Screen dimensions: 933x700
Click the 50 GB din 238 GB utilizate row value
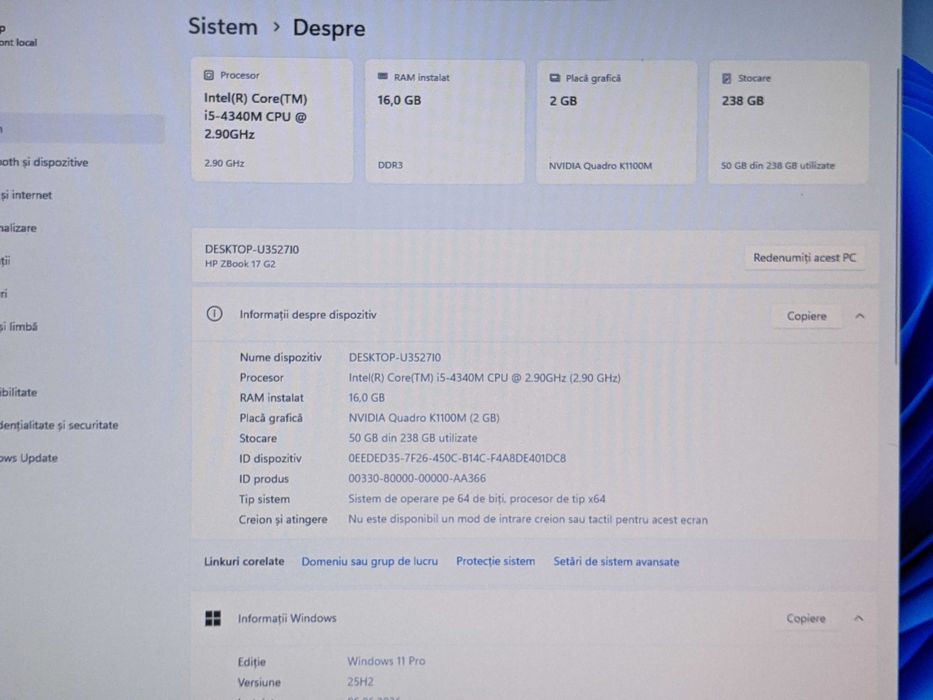pyautogui.click(x=413, y=438)
